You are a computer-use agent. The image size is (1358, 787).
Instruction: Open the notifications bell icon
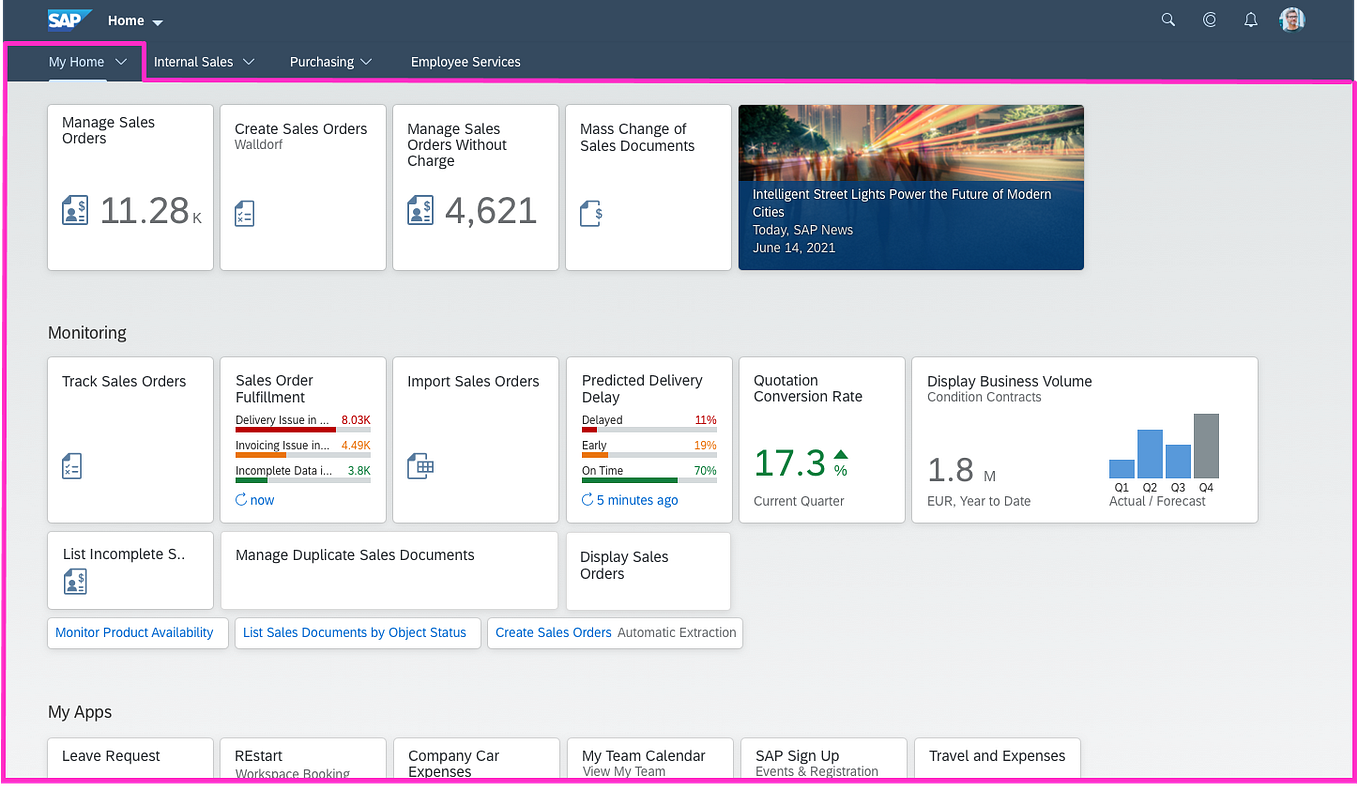click(x=1250, y=19)
